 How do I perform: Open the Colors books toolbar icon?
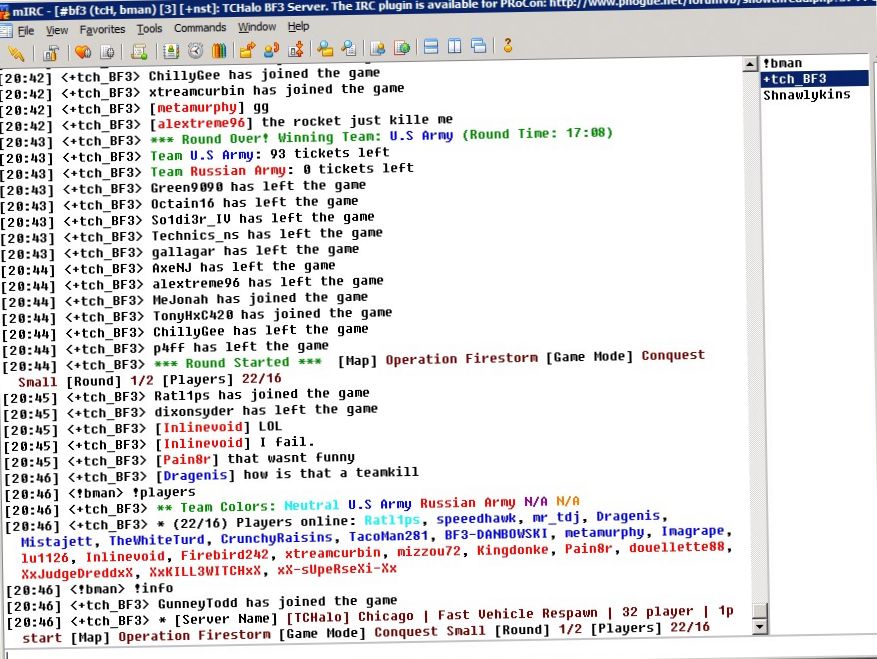point(219,50)
